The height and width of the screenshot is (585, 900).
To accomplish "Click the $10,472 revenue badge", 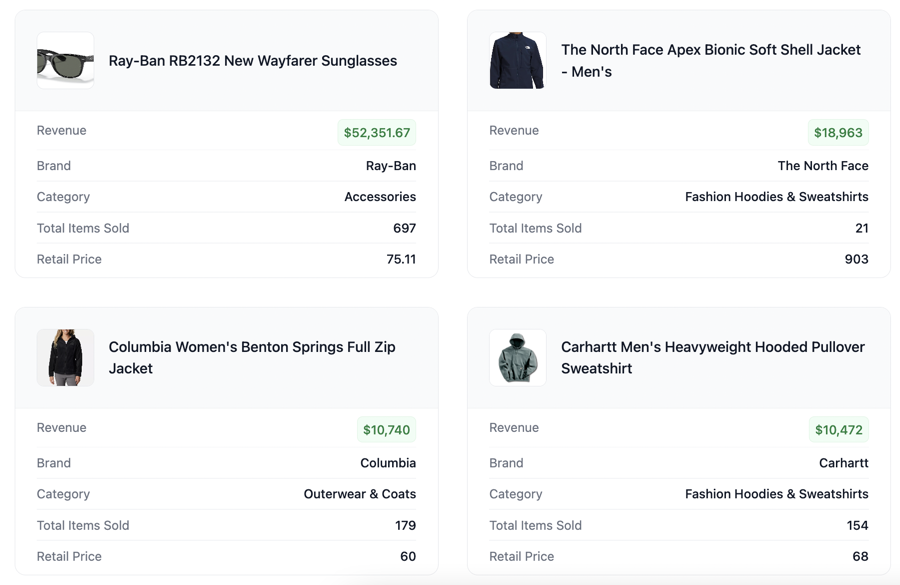I will click(x=838, y=430).
